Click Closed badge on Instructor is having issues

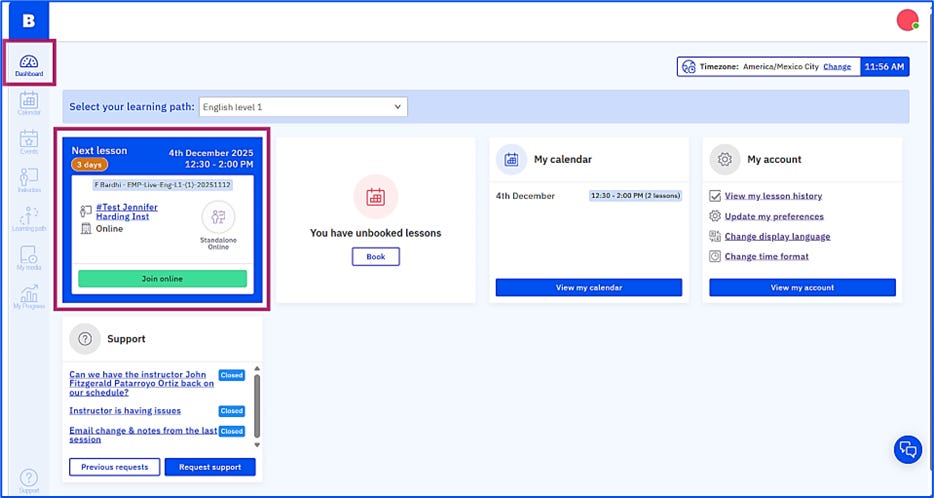point(231,411)
